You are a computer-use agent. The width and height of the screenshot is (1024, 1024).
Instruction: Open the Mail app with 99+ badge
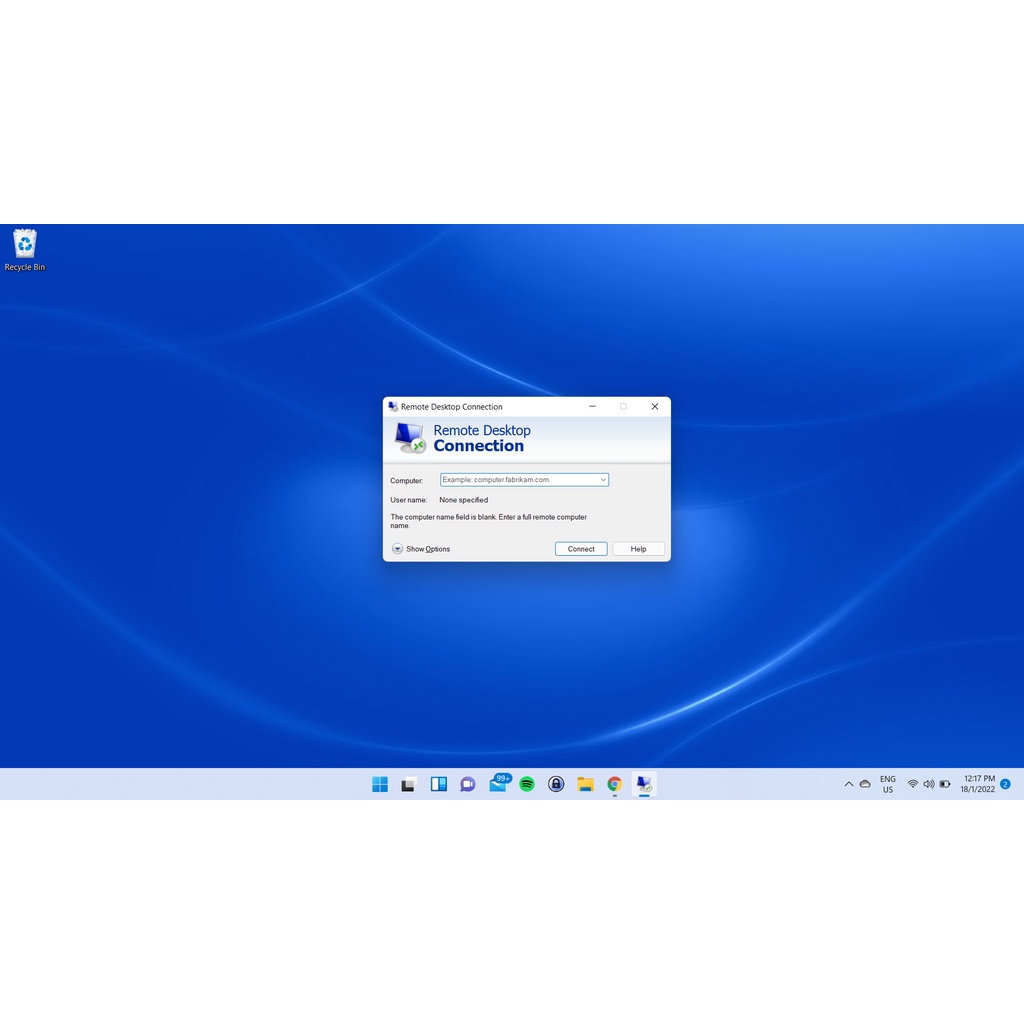[x=498, y=784]
